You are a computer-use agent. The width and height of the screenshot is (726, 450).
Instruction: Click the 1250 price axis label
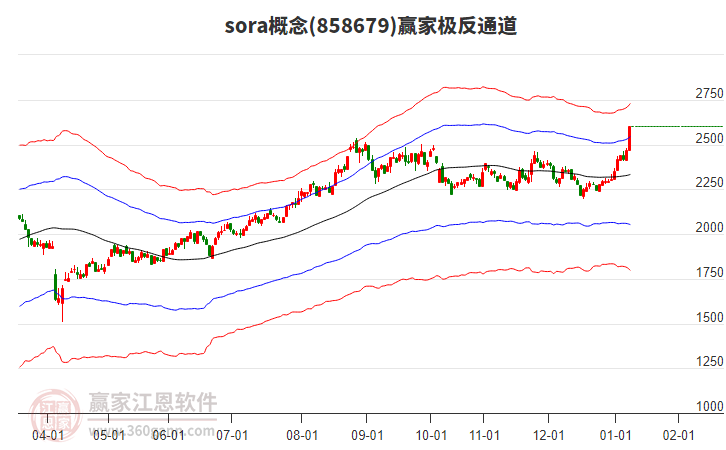point(709,362)
